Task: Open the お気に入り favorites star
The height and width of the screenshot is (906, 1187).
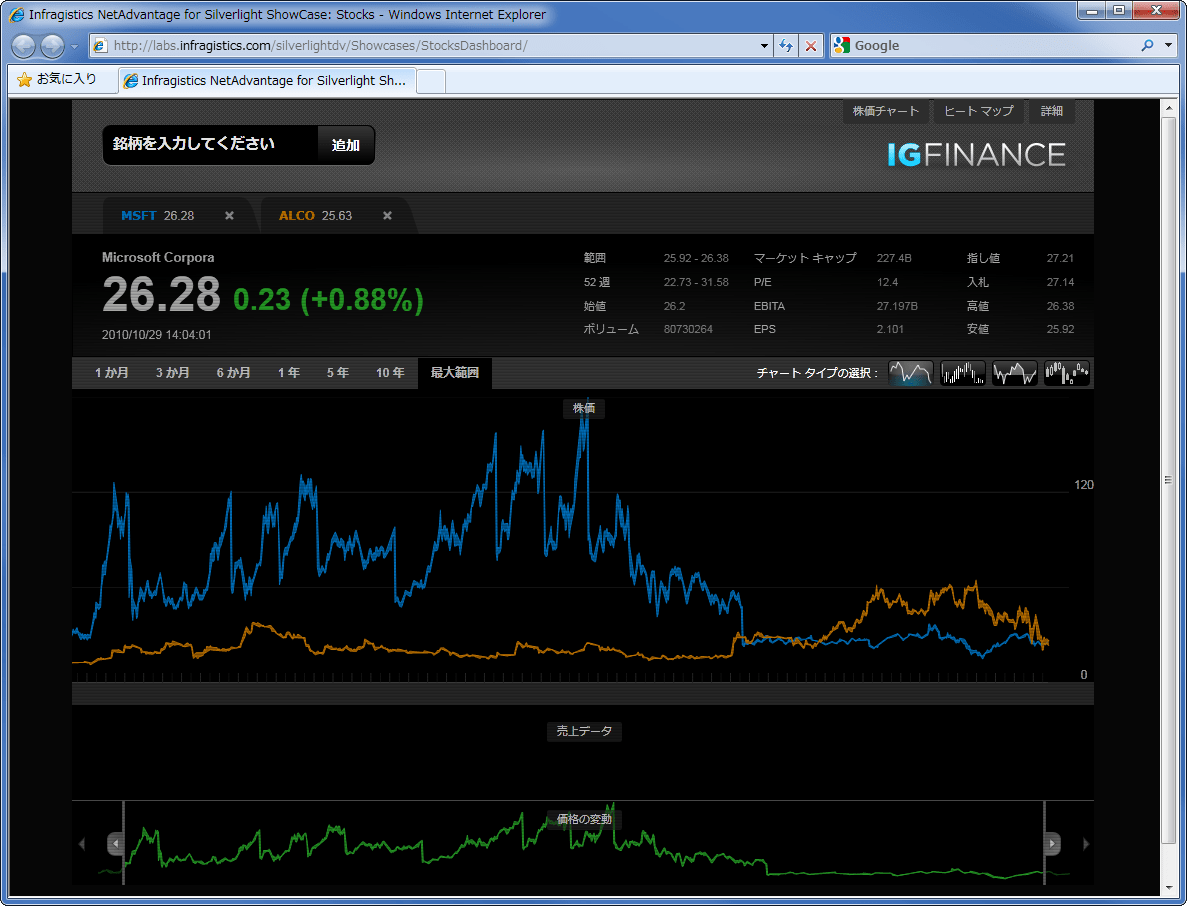Action: [x=25, y=79]
